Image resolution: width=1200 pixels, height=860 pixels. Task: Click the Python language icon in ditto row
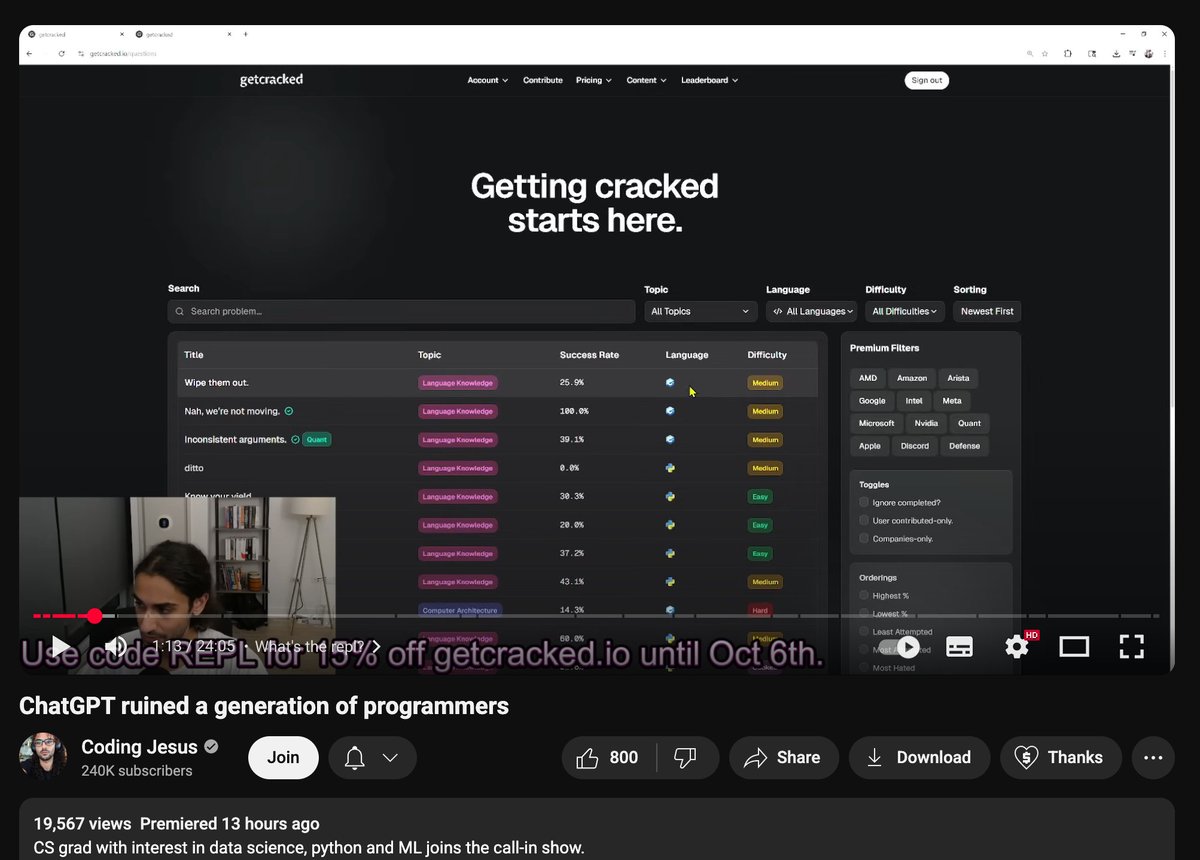670,468
